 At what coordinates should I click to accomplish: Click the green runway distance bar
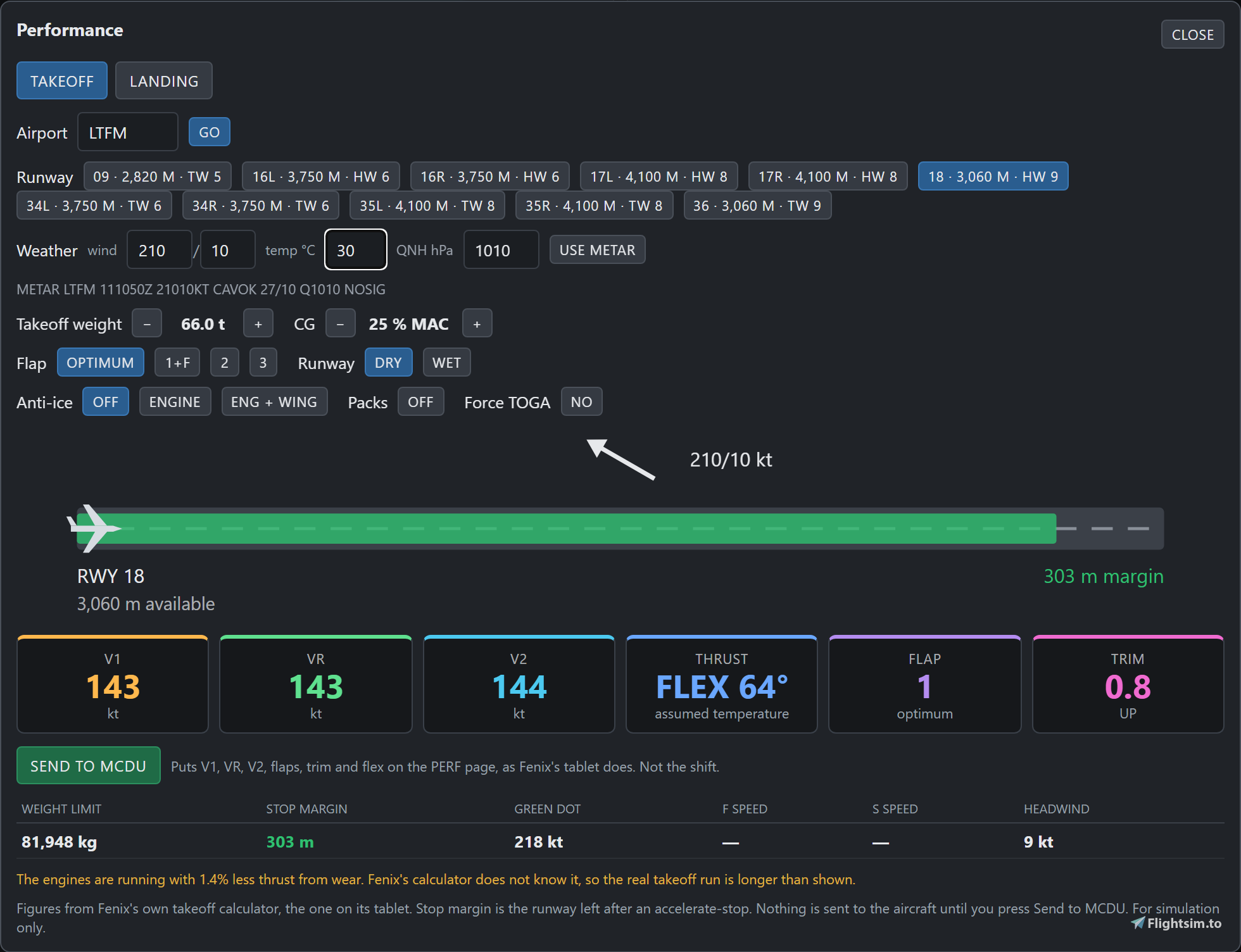click(x=567, y=529)
